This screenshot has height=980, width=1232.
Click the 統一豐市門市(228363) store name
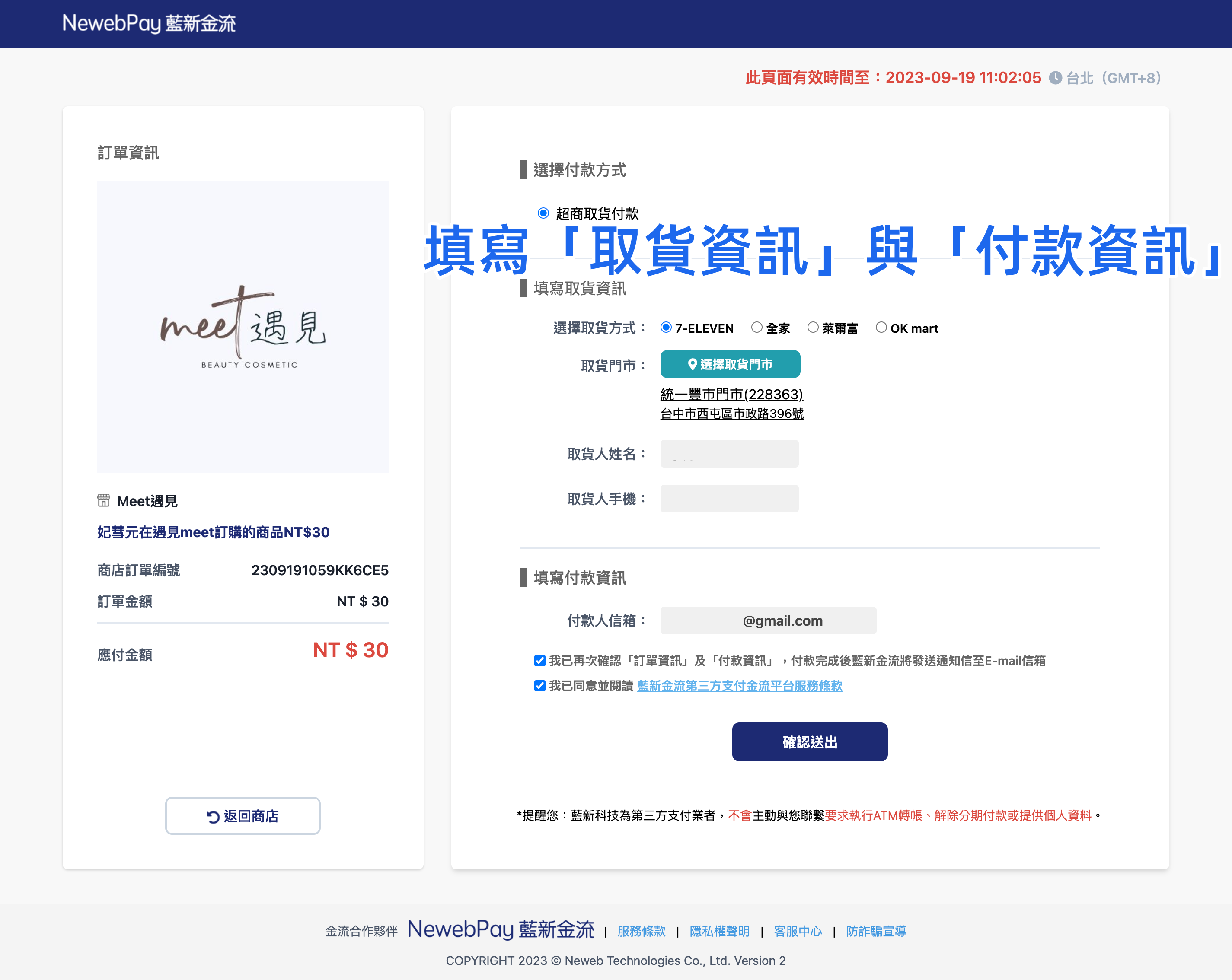[731, 394]
